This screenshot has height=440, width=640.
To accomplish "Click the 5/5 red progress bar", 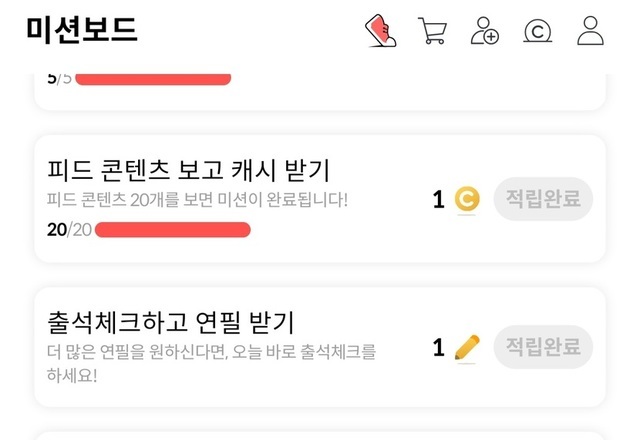I will pyautogui.click(x=152, y=78).
